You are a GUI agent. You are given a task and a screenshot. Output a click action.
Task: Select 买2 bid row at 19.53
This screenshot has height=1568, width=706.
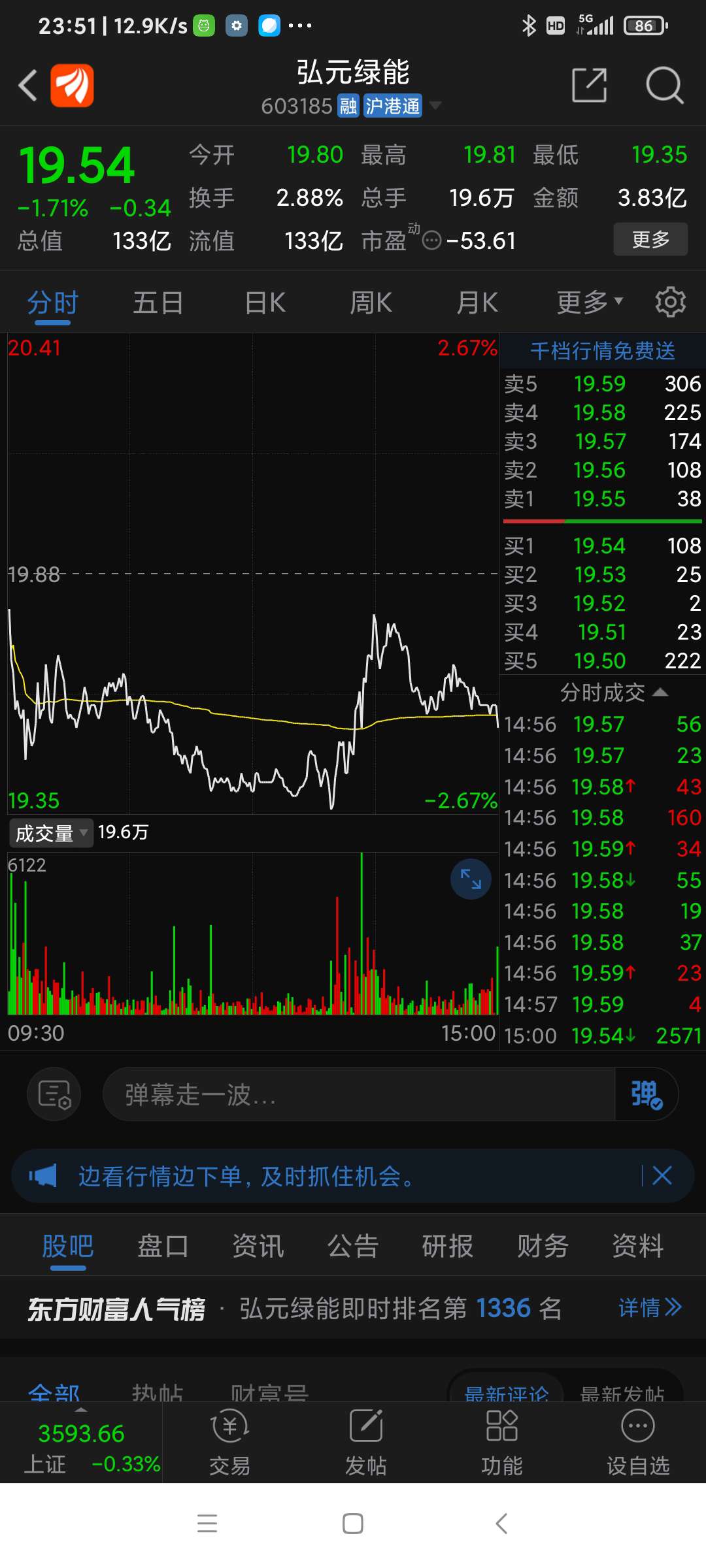[602, 574]
